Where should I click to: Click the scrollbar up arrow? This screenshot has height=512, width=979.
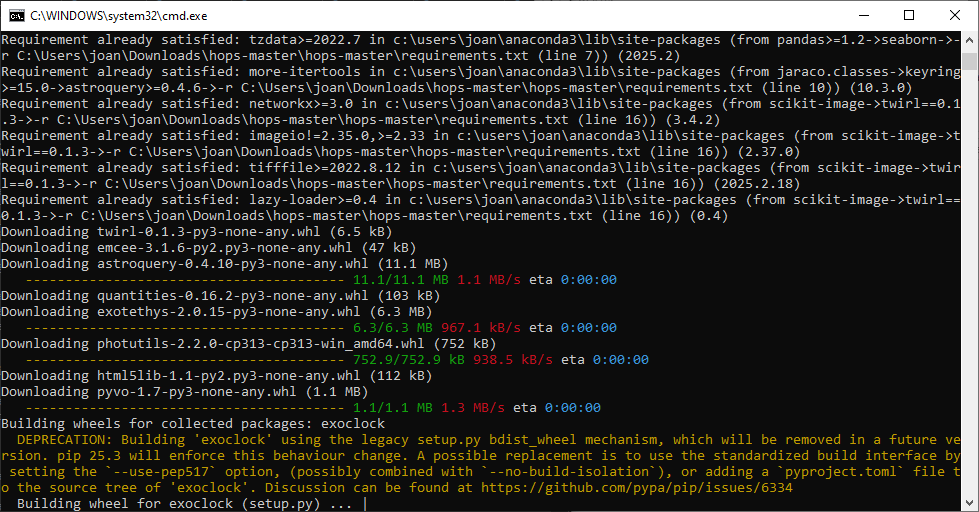tap(969, 40)
